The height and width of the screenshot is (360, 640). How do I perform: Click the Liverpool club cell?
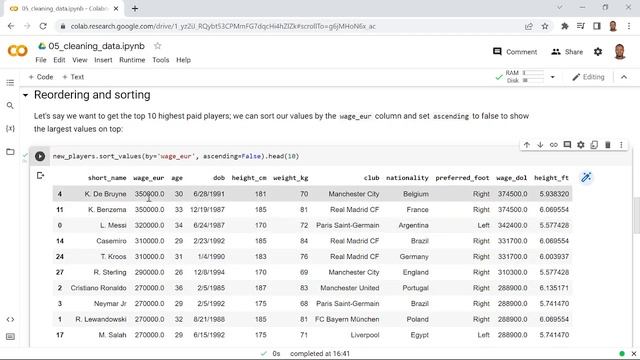pyautogui.click(x=364, y=335)
